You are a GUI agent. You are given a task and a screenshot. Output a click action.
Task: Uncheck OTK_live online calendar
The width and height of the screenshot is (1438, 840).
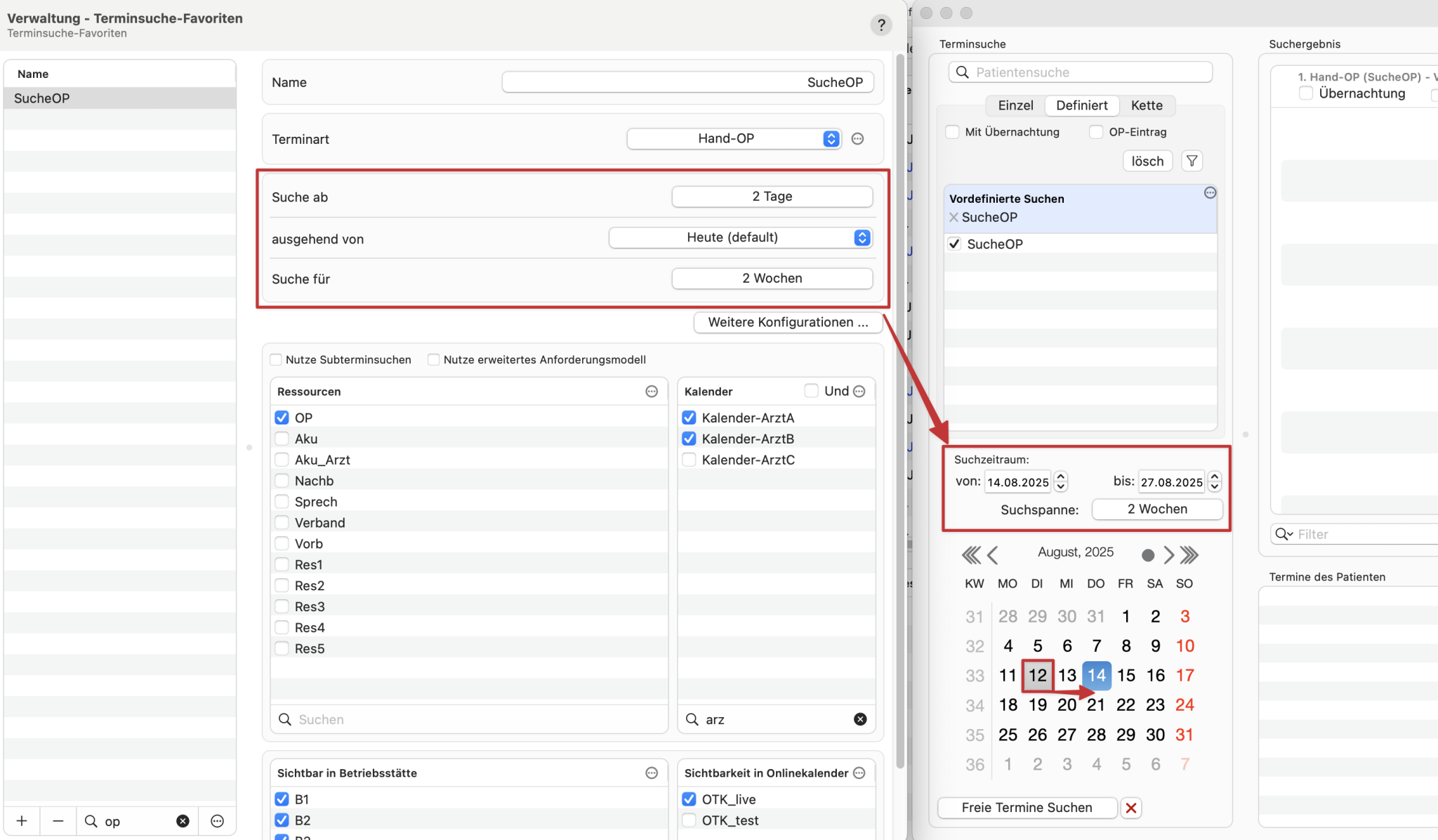click(690, 799)
